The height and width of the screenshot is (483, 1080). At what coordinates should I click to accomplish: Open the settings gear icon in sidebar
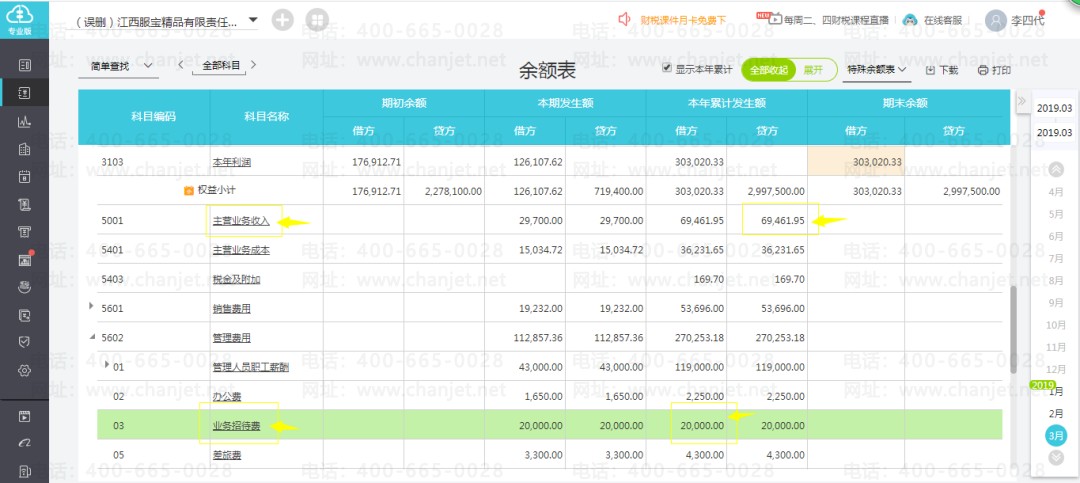point(25,370)
